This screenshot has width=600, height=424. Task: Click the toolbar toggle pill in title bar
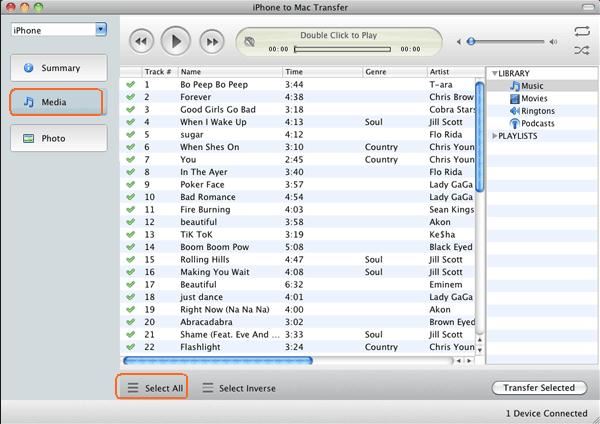click(x=588, y=7)
